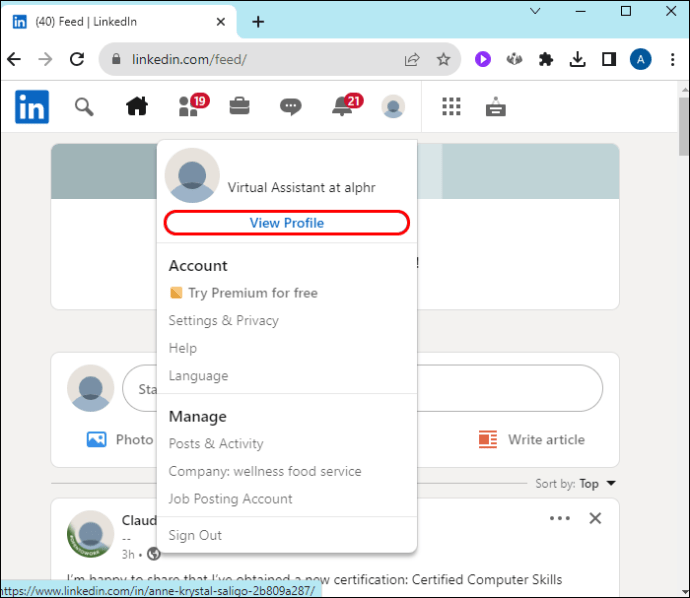The image size is (690, 598).
Task: Click Sign Out
Action: point(195,536)
